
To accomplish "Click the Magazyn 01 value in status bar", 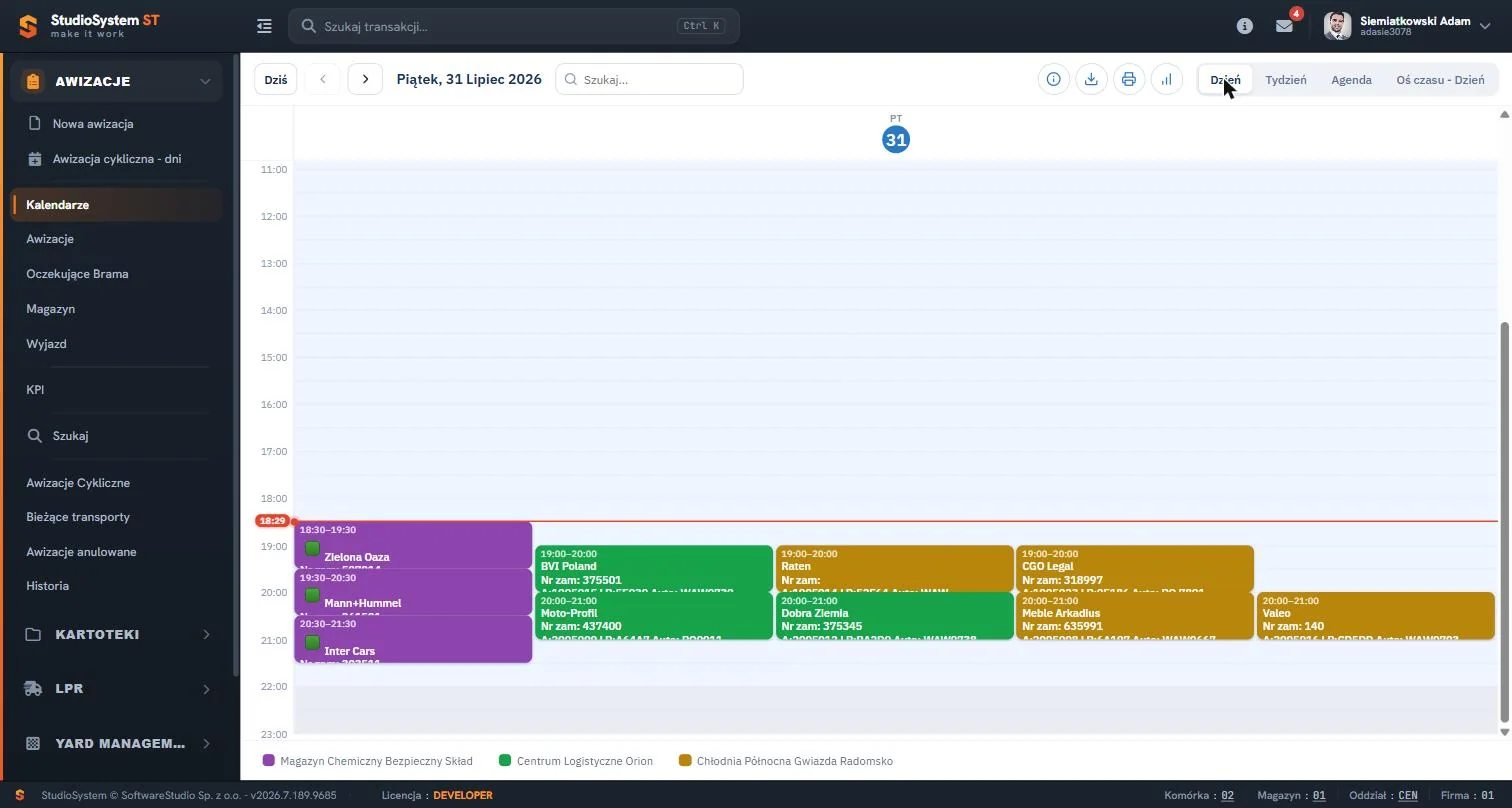I will [1319, 795].
